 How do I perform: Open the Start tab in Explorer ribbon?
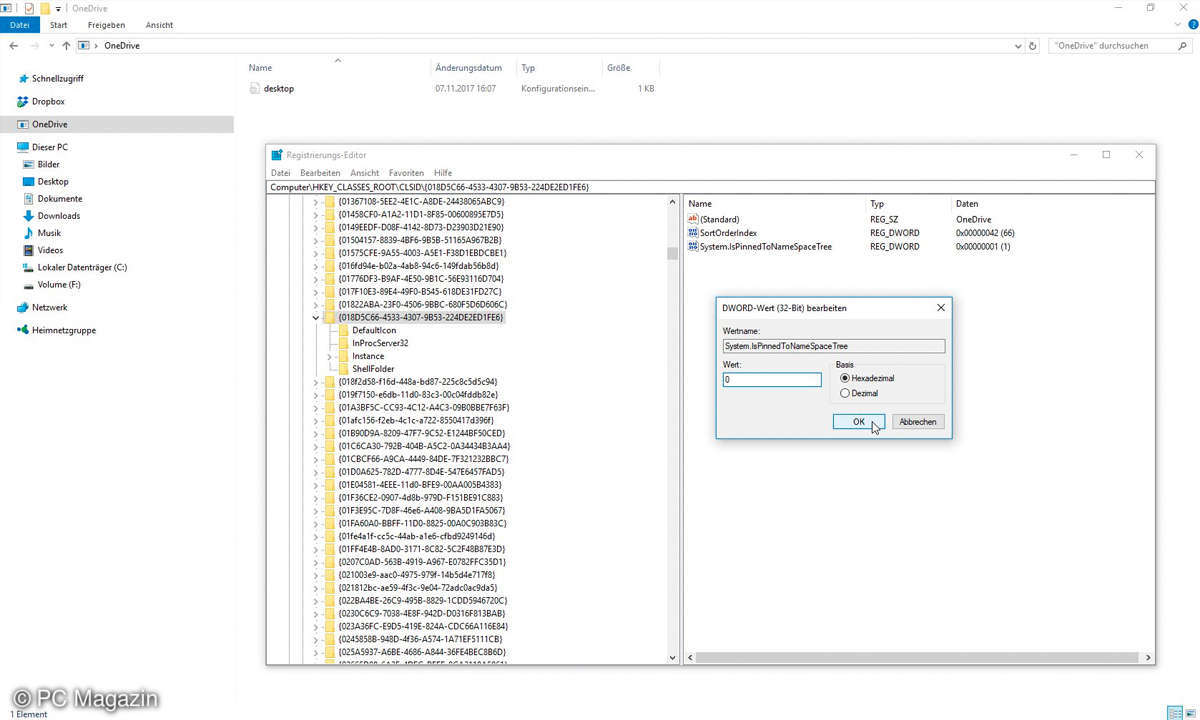click(59, 24)
